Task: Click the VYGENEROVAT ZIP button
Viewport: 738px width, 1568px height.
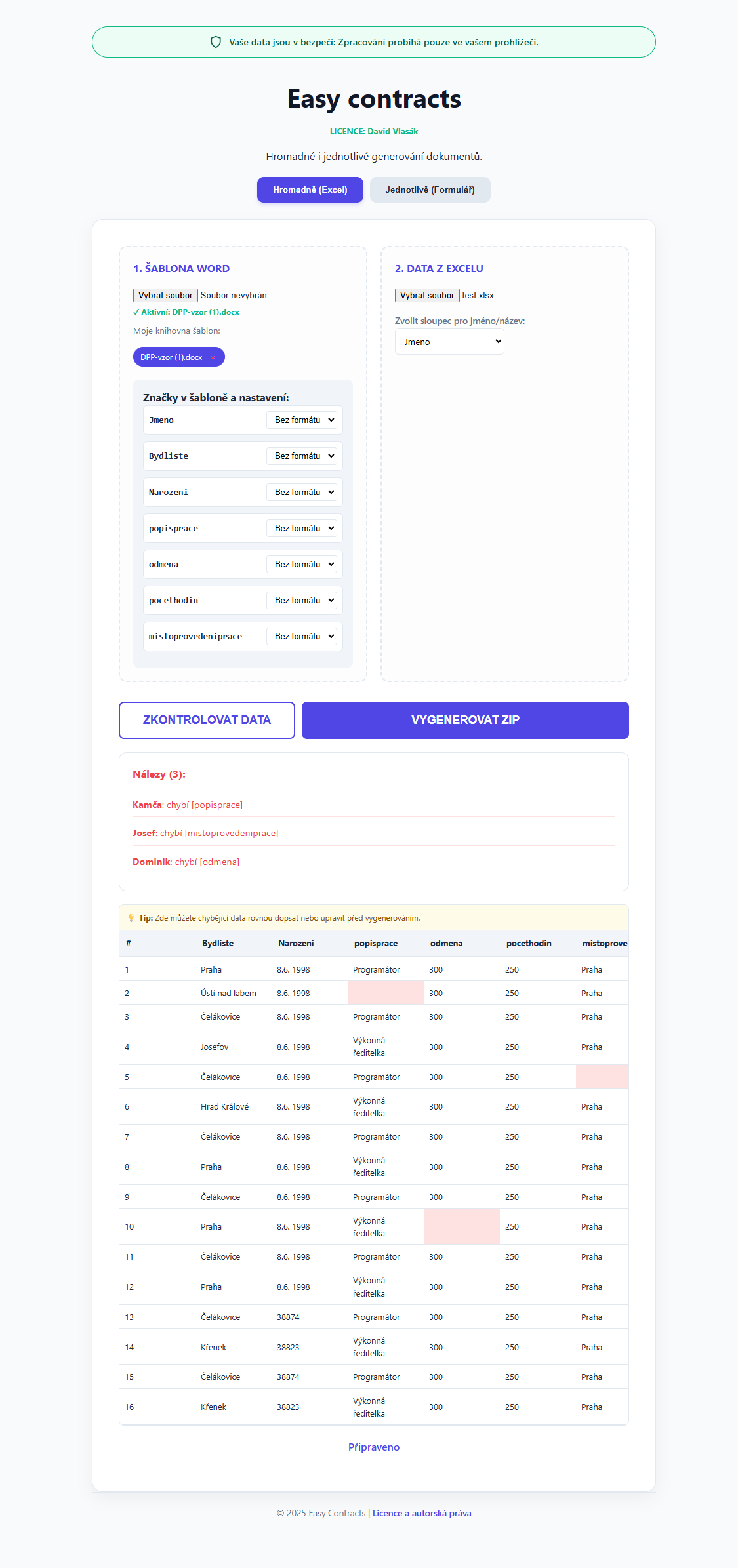Action: [x=464, y=720]
